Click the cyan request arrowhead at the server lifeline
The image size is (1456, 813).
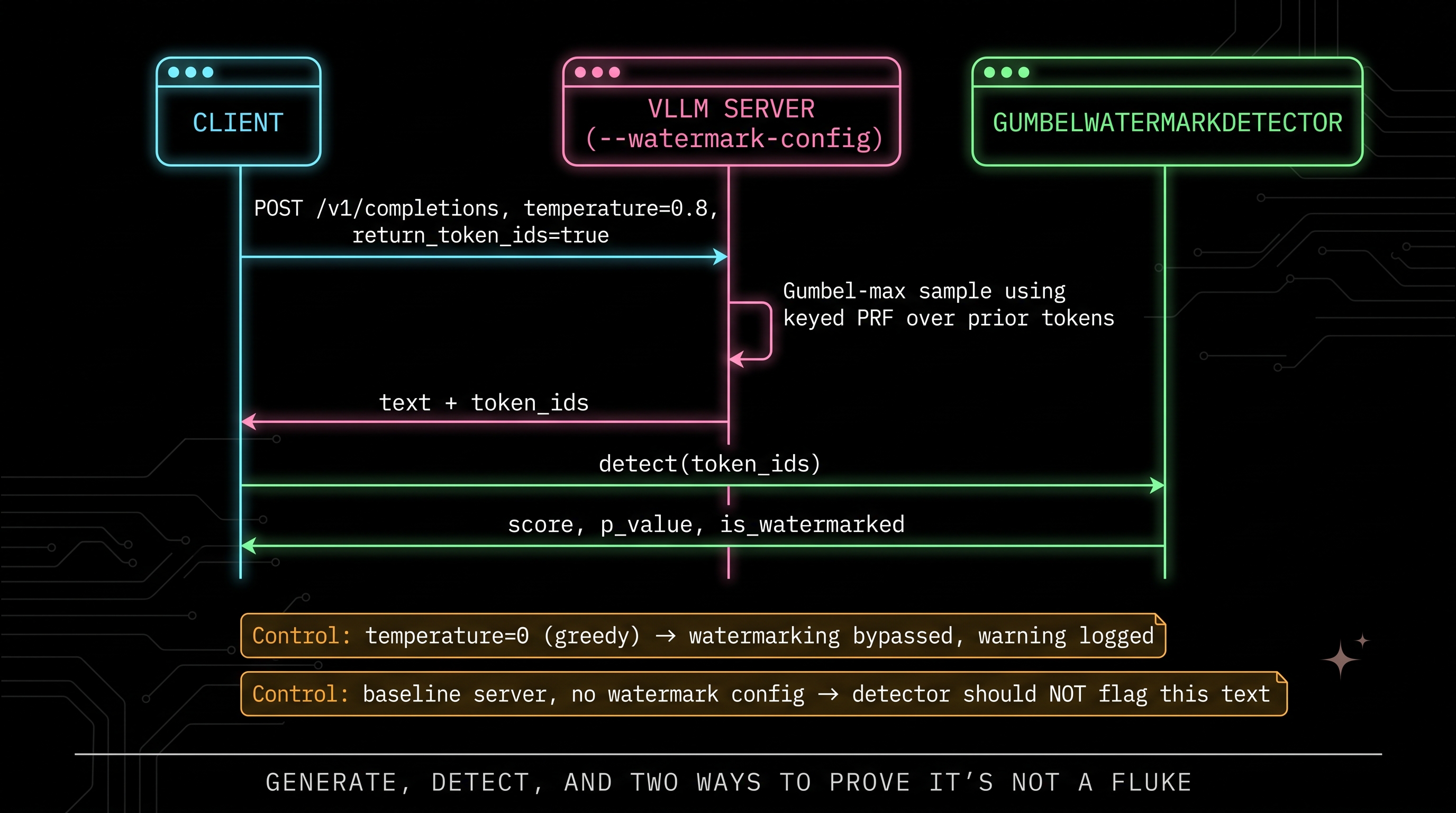point(720,257)
